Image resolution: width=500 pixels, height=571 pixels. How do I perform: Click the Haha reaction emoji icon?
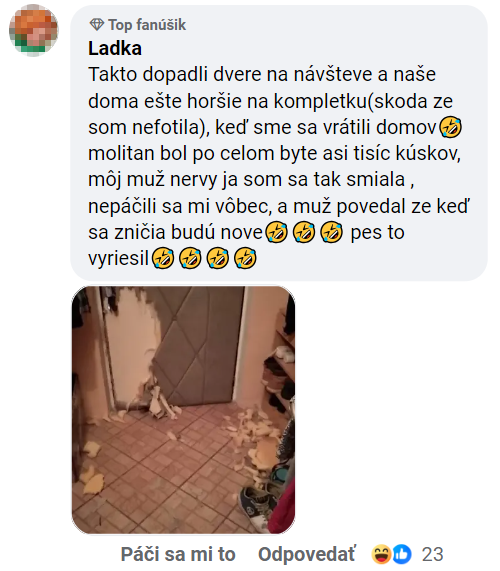[x=381, y=554]
